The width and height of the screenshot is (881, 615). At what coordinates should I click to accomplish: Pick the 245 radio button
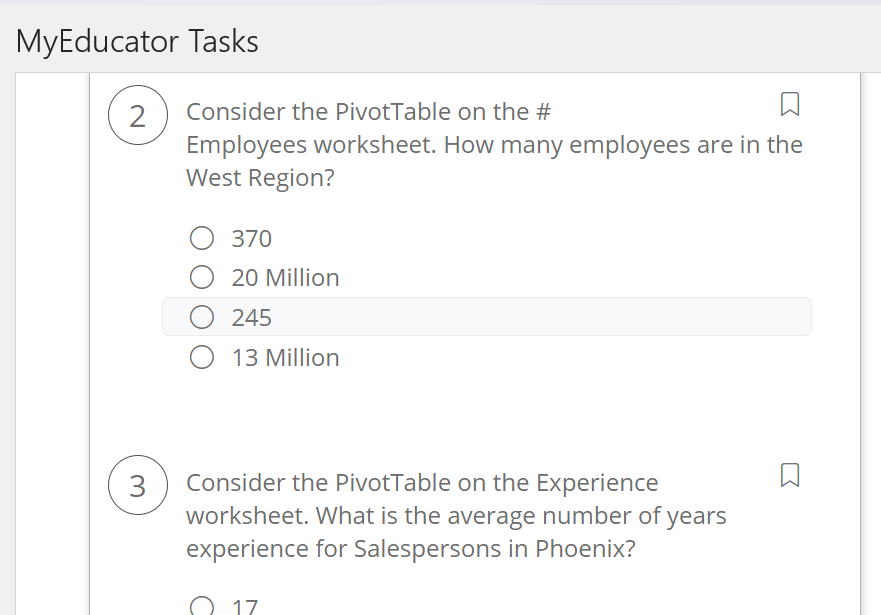[x=202, y=318]
